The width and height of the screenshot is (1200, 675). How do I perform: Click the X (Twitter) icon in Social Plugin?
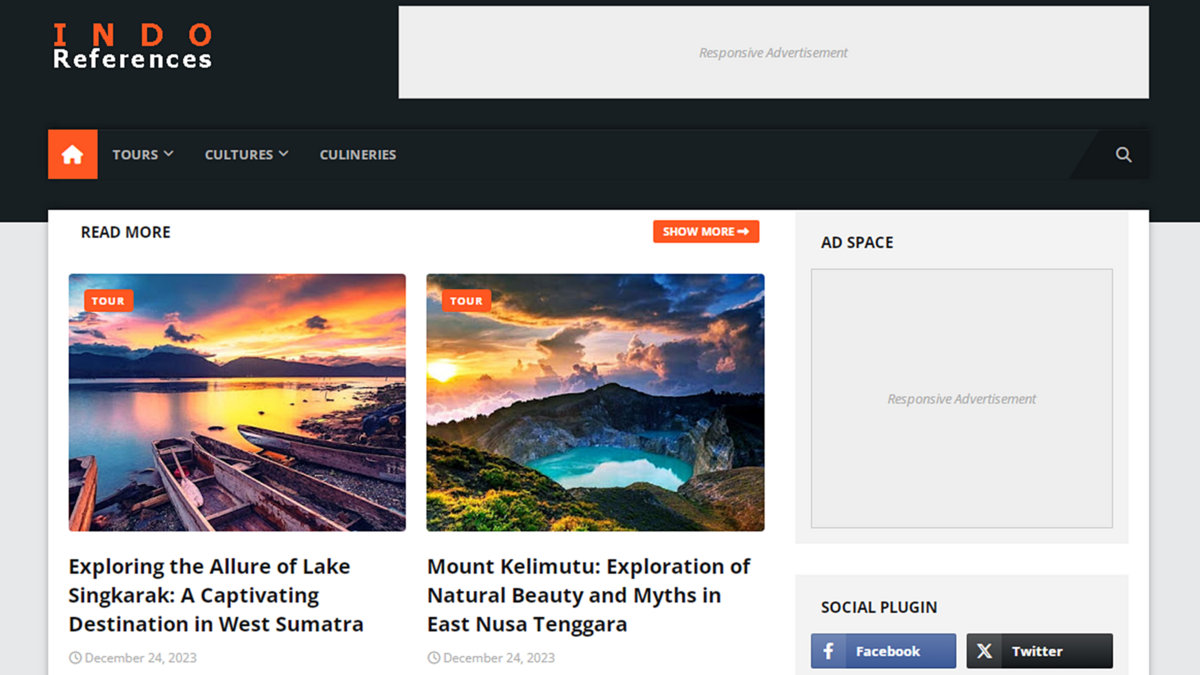[984, 651]
